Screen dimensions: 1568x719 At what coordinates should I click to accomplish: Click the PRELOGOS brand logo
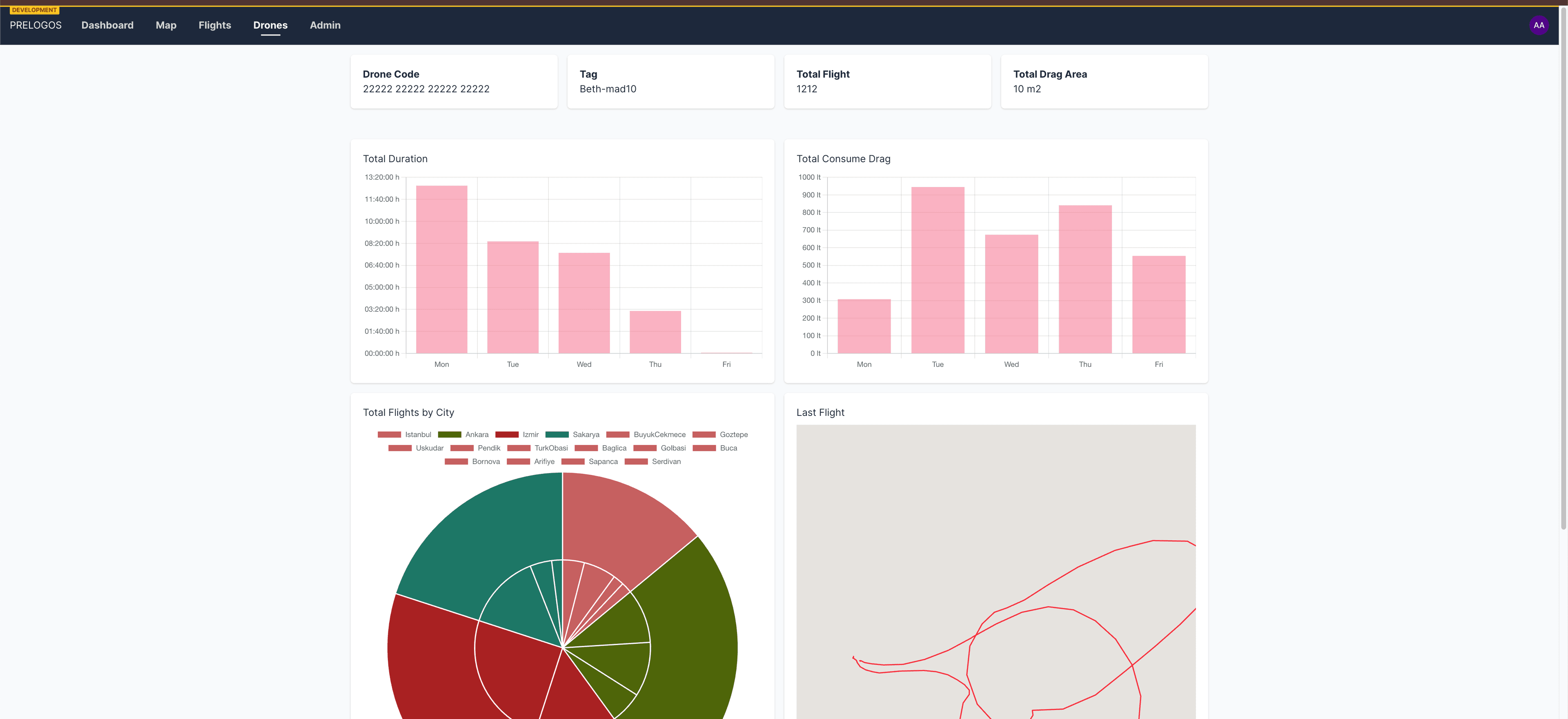click(x=35, y=25)
